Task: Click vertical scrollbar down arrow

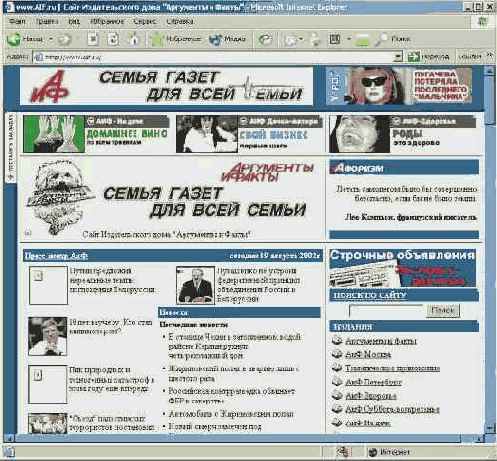Action: click(x=490, y=428)
